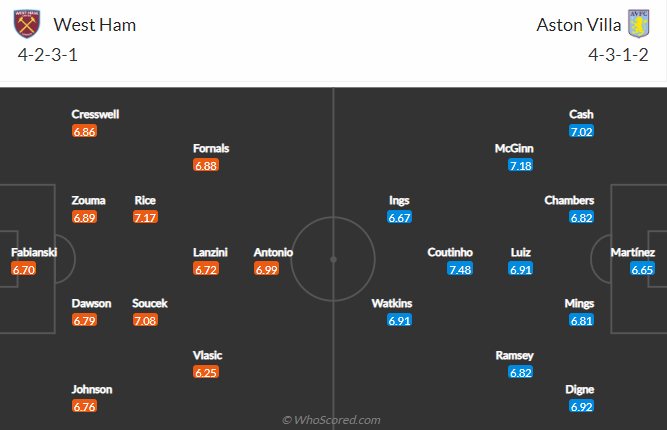
Task: Select Vlasic's 6.25 rating badge
Action: [x=206, y=373]
